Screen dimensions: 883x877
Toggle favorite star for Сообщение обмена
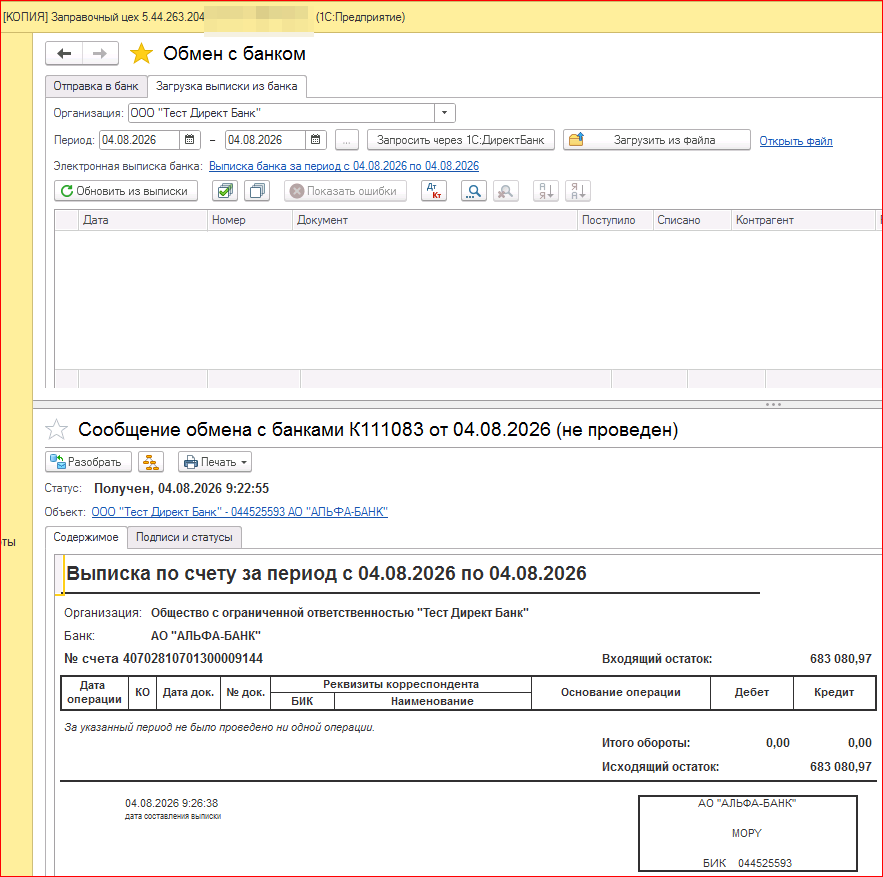pos(56,430)
